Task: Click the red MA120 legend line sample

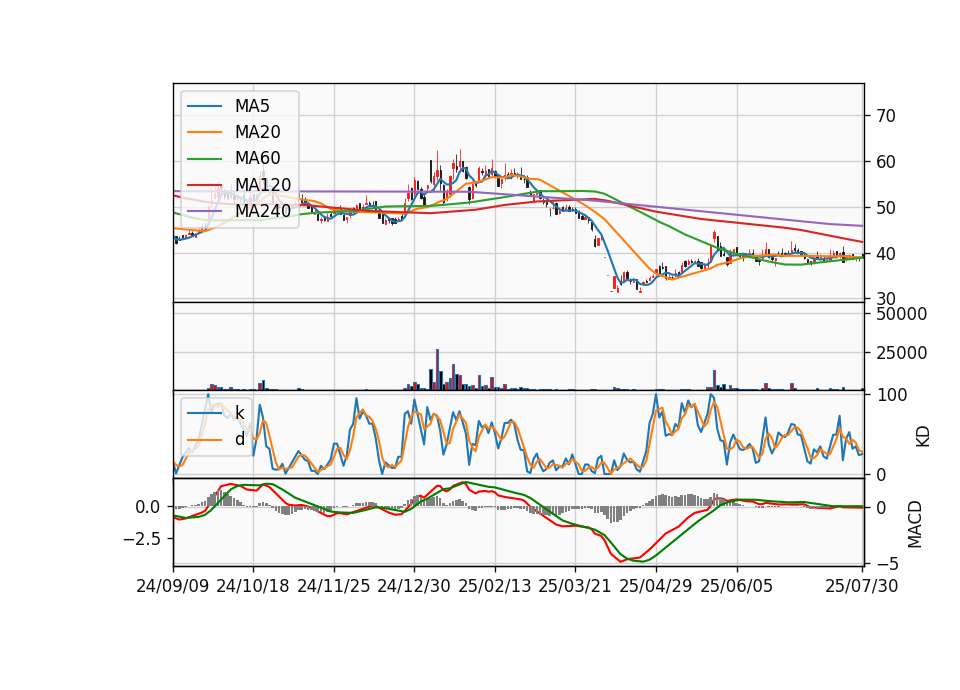Action: click(204, 185)
